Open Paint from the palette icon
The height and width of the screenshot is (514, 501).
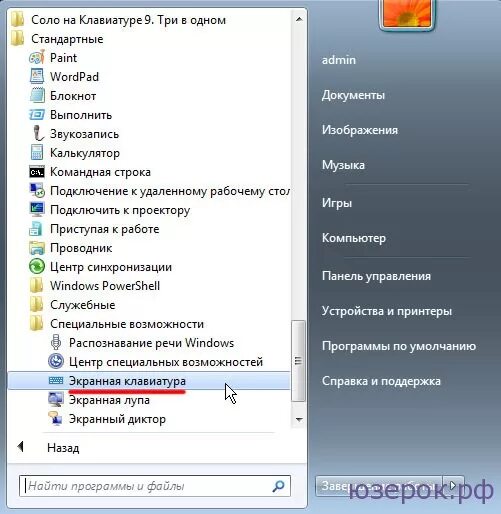37,58
